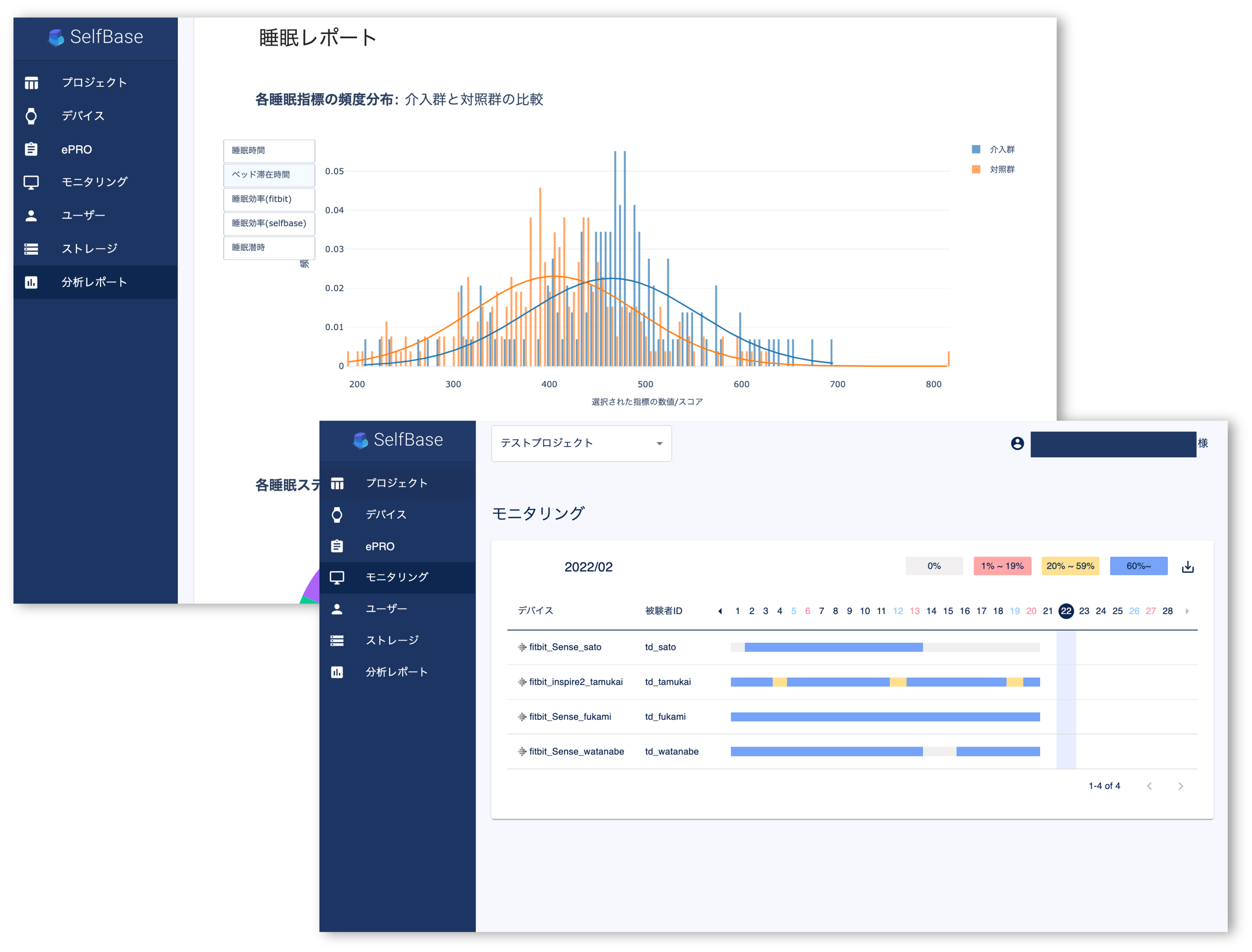Viewport: 1252px width, 952px height.
Task: Click the User person icon in the back sidebar
Action: coord(31,215)
